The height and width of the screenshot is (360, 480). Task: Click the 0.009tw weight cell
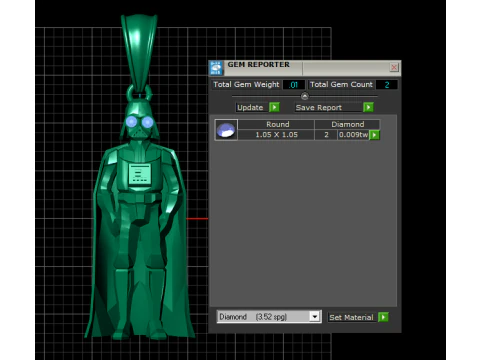coord(353,135)
